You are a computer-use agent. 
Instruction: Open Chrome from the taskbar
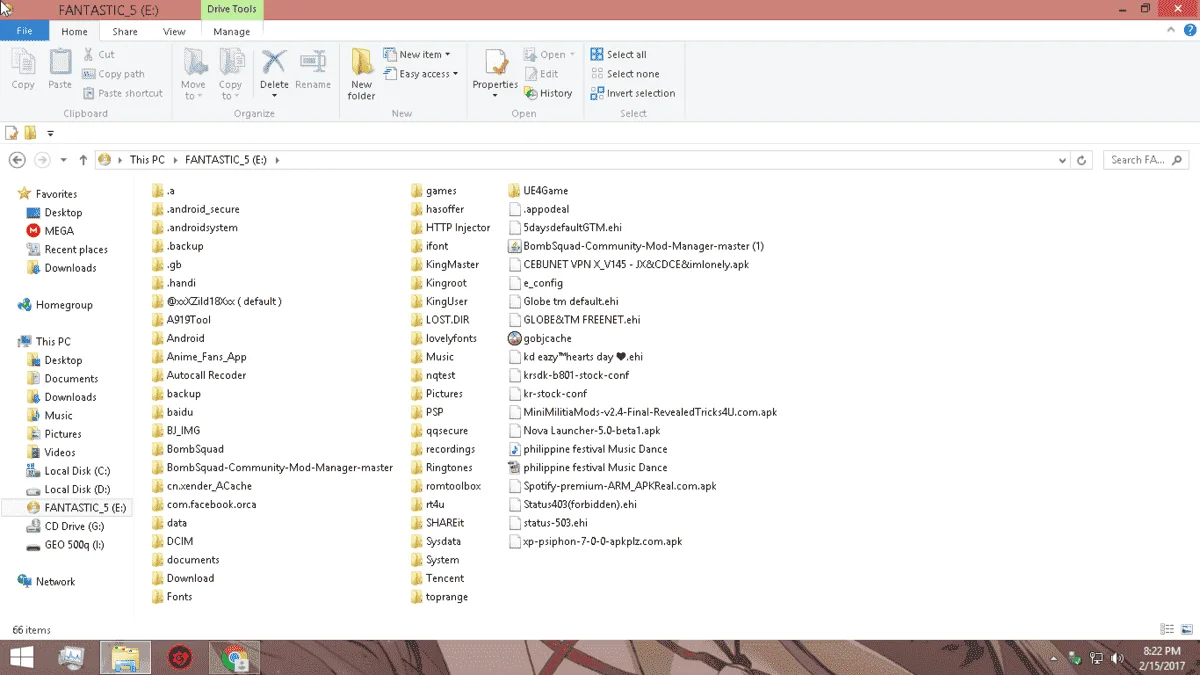[x=234, y=657]
